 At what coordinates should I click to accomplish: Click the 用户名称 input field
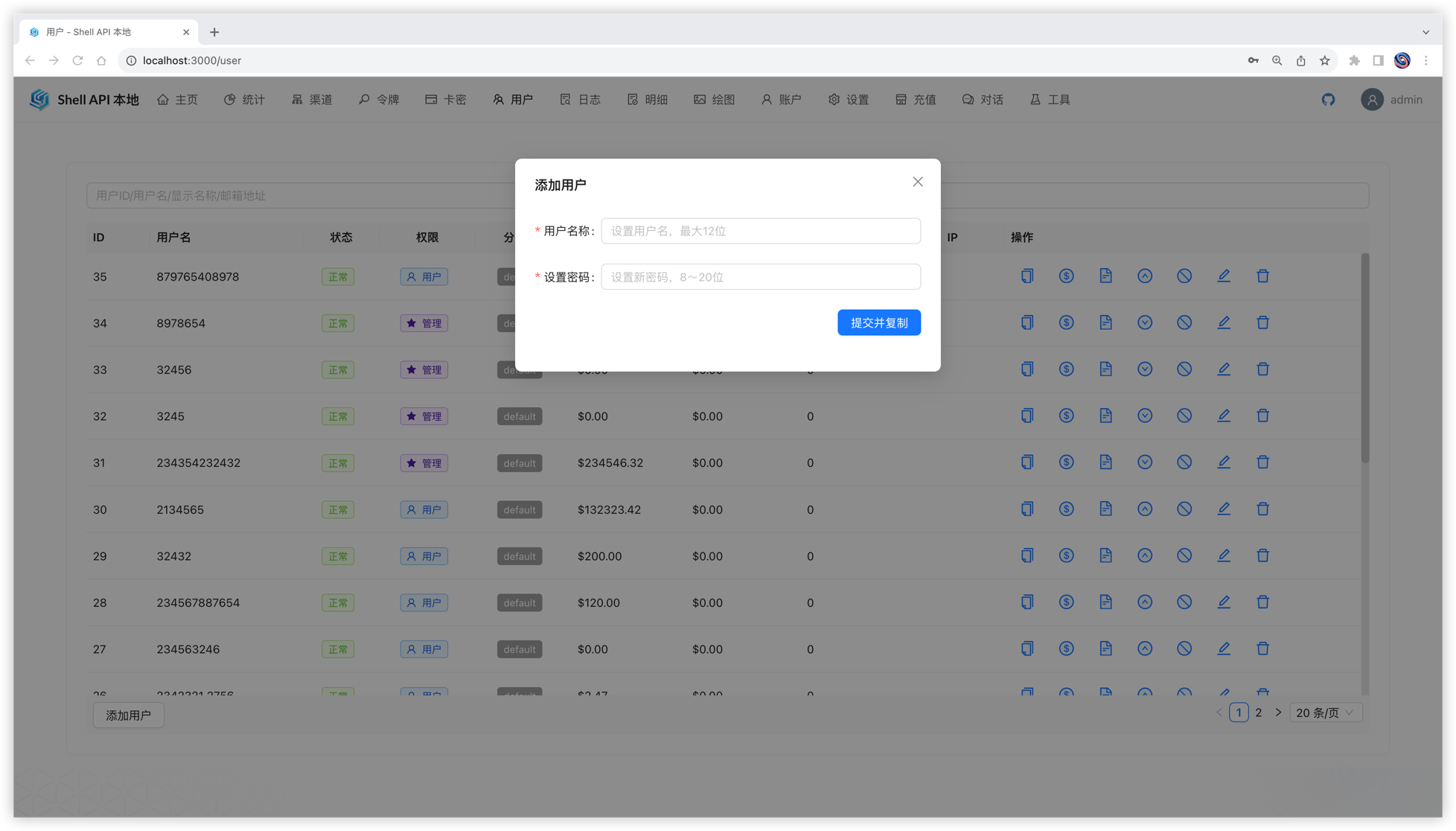pyautogui.click(x=760, y=231)
